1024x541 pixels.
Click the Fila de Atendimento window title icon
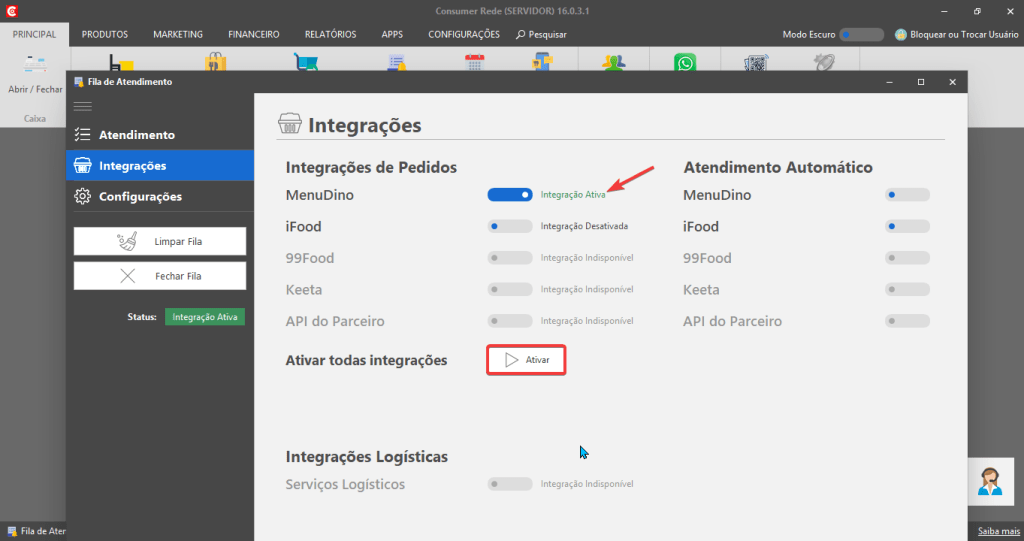click(x=79, y=82)
